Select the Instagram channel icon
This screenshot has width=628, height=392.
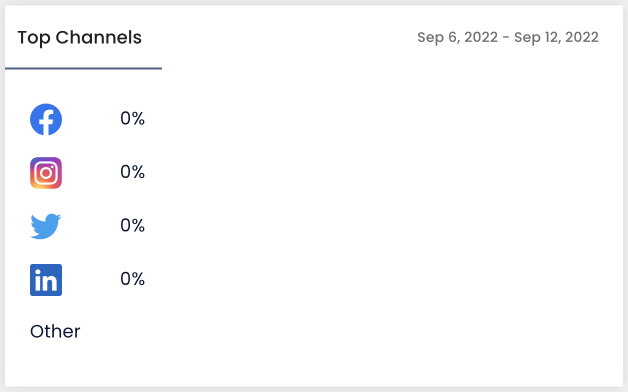tap(46, 173)
